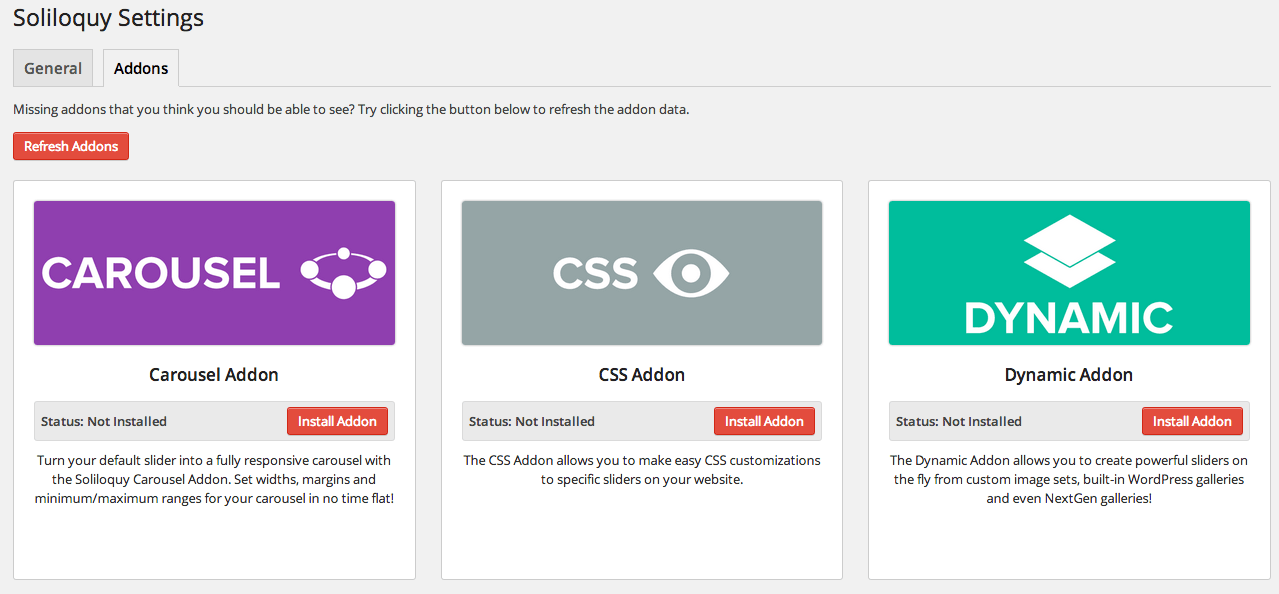The image size is (1279, 594).
Task: Click the DYNAMIC word in green banner
Action: click(x=1069, y=318)
